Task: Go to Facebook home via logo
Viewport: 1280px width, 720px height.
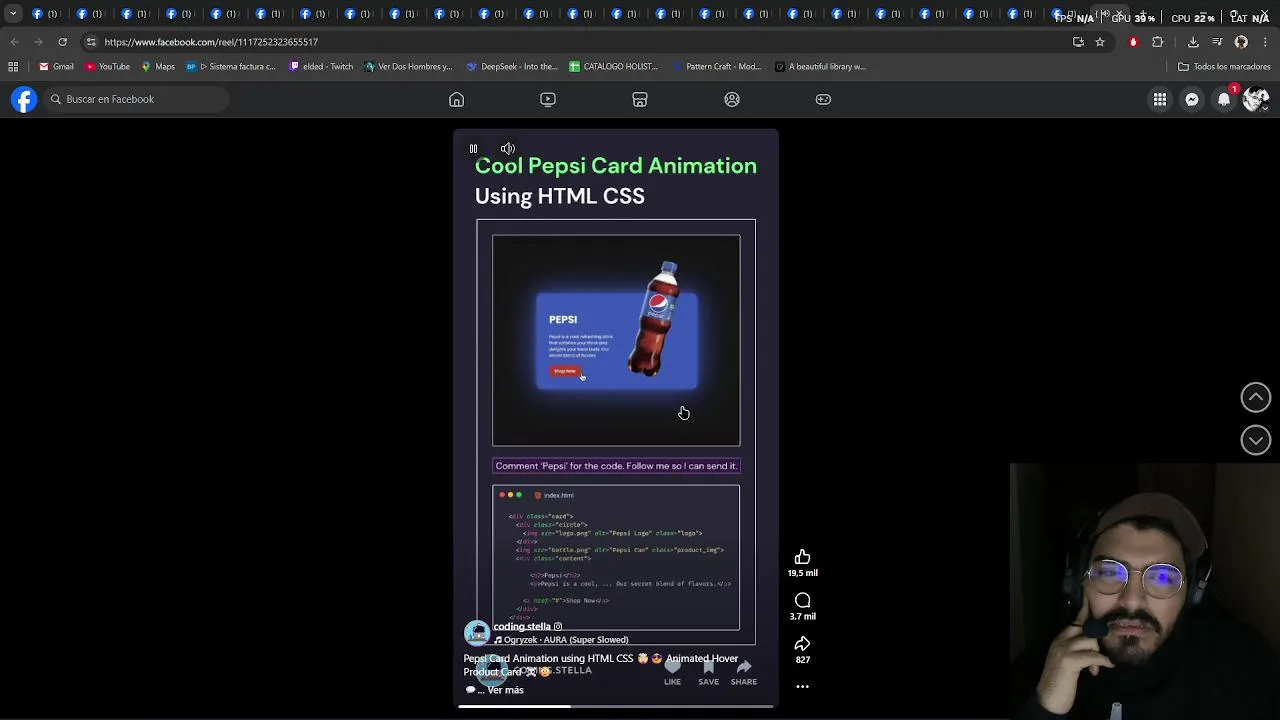Action: click(x=24, y=99)
